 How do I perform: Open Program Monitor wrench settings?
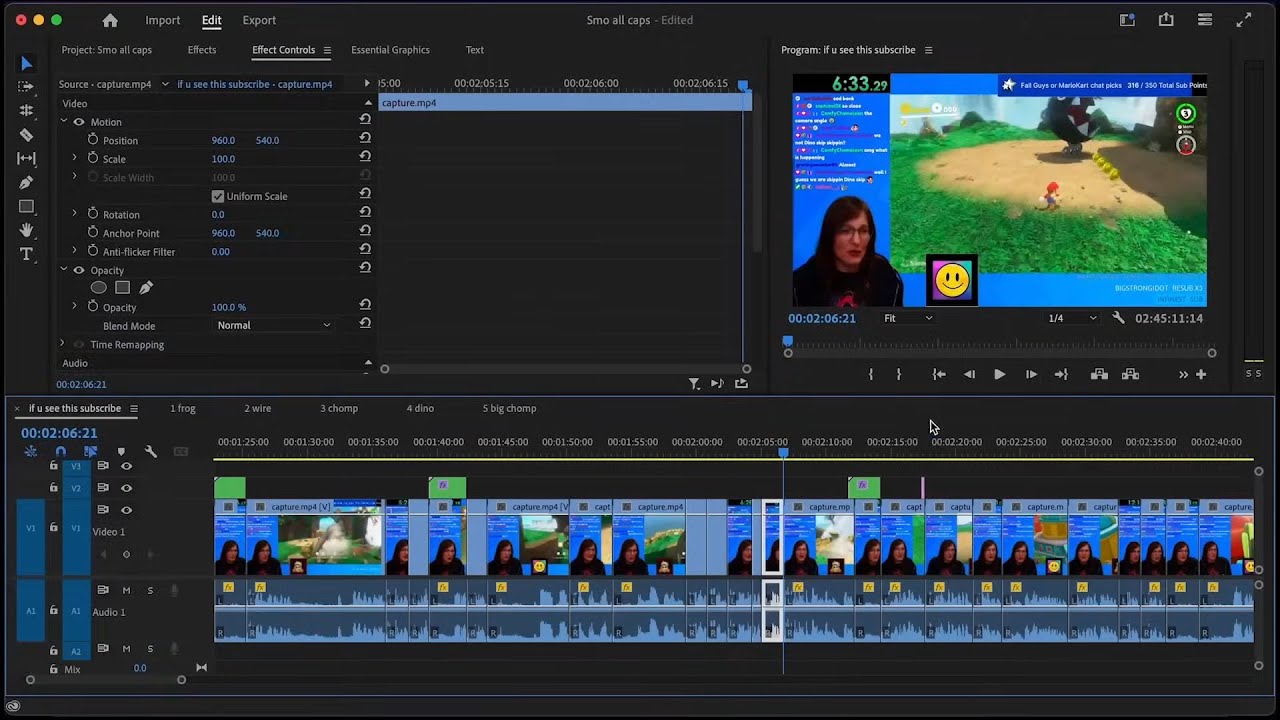click(1119, 318)
